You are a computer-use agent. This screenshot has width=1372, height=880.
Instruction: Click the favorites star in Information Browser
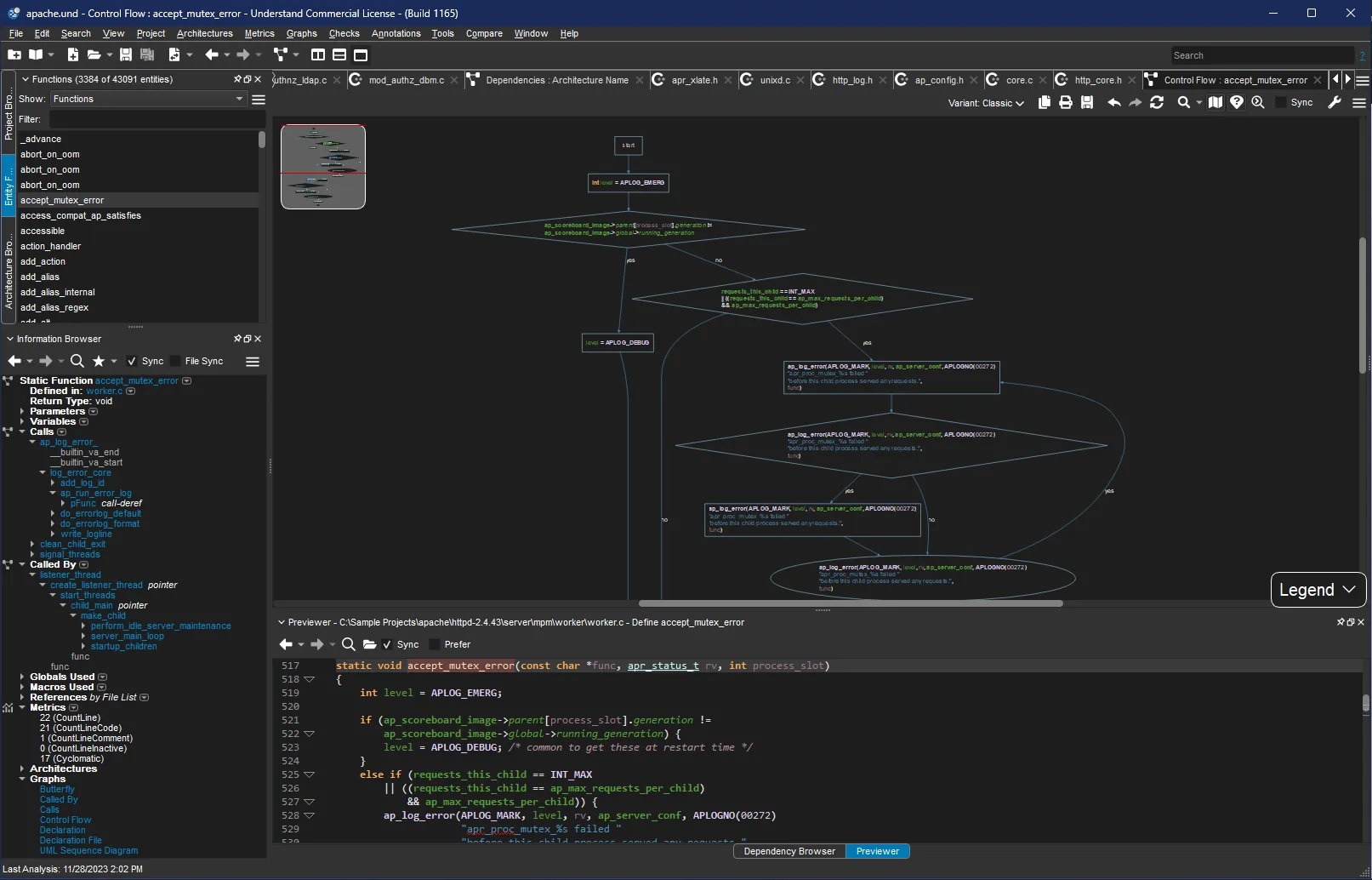click(x=99, y=361)
